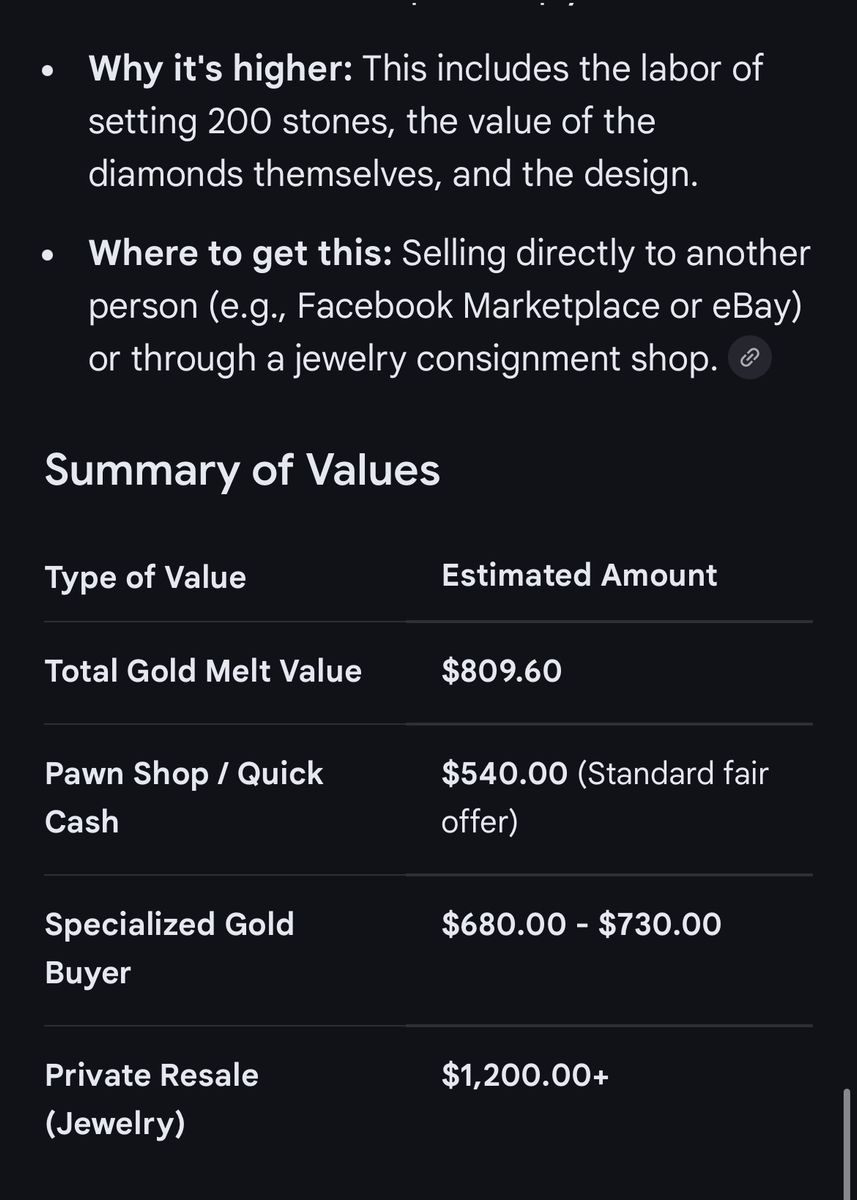Tap the "Private Resale (Jewelry)" row label

(x=151, y=1099)
